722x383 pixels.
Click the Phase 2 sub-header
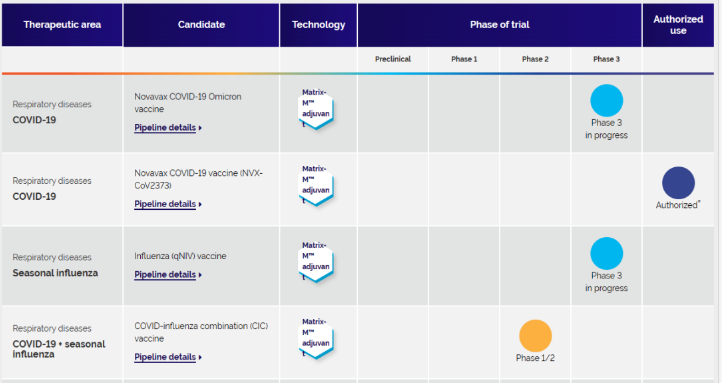click(x=535, y=59)
